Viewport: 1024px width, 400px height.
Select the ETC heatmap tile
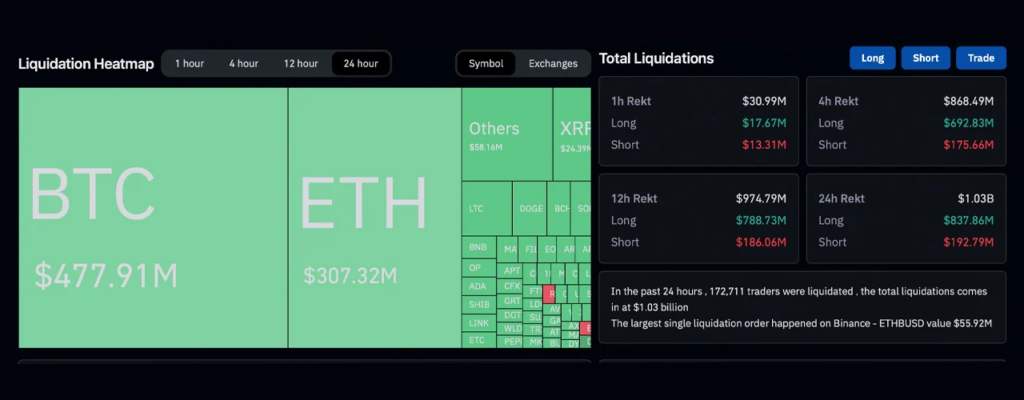[x=479, y=340]
